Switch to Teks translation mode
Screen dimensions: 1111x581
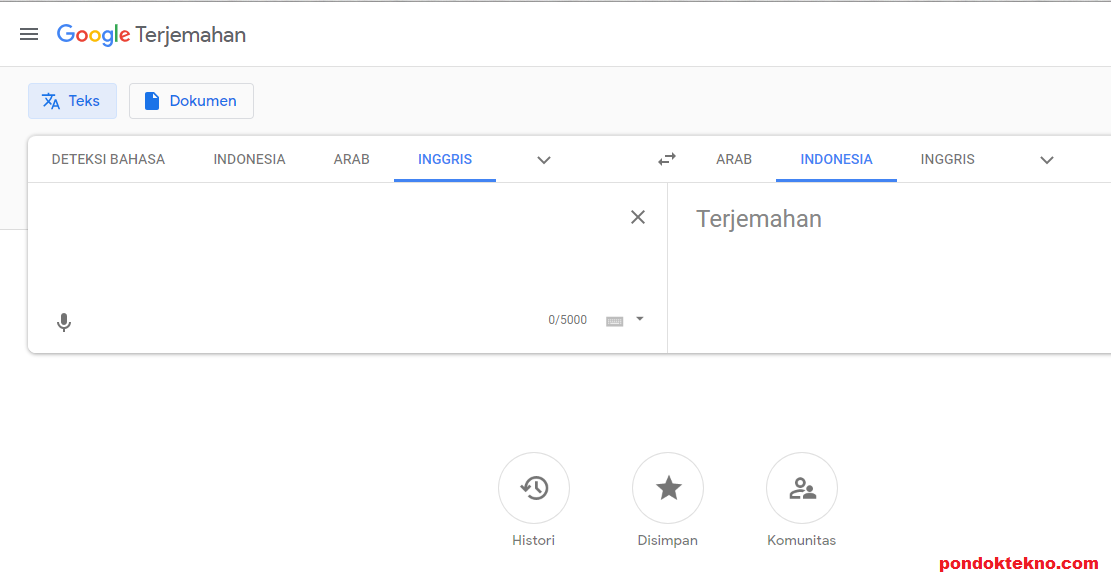pyautogui.click(x=72, y=101)
